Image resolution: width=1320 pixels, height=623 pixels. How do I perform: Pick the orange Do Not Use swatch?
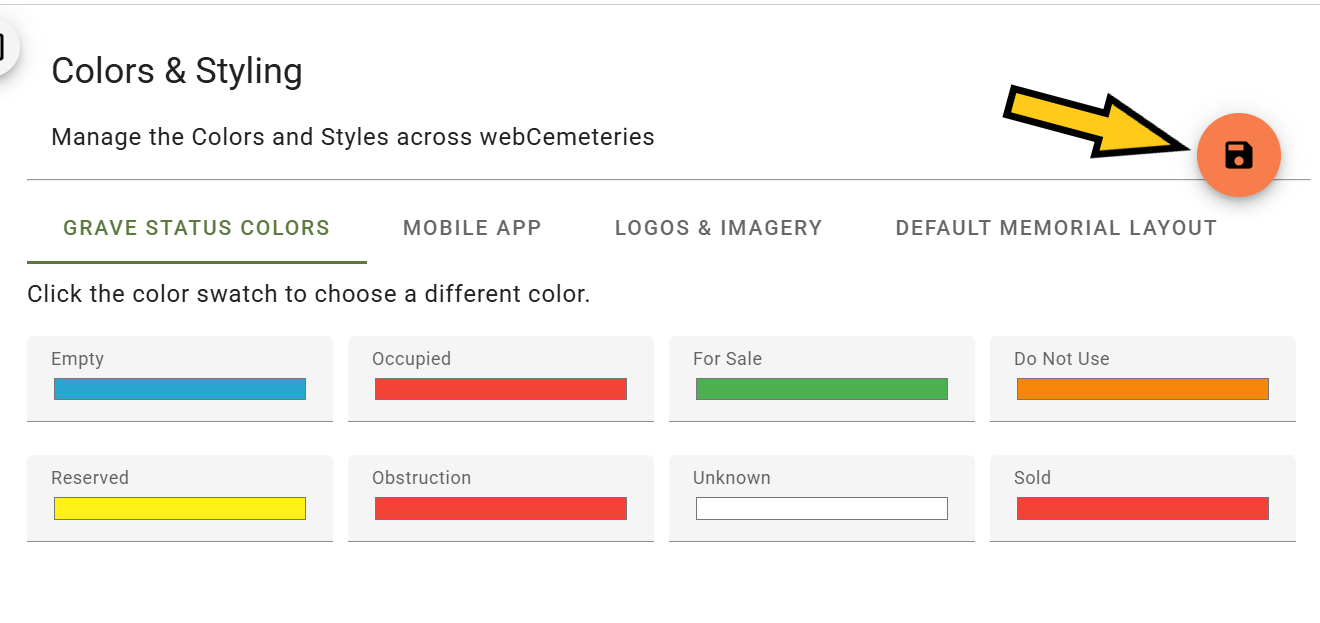pos(1143,389)
